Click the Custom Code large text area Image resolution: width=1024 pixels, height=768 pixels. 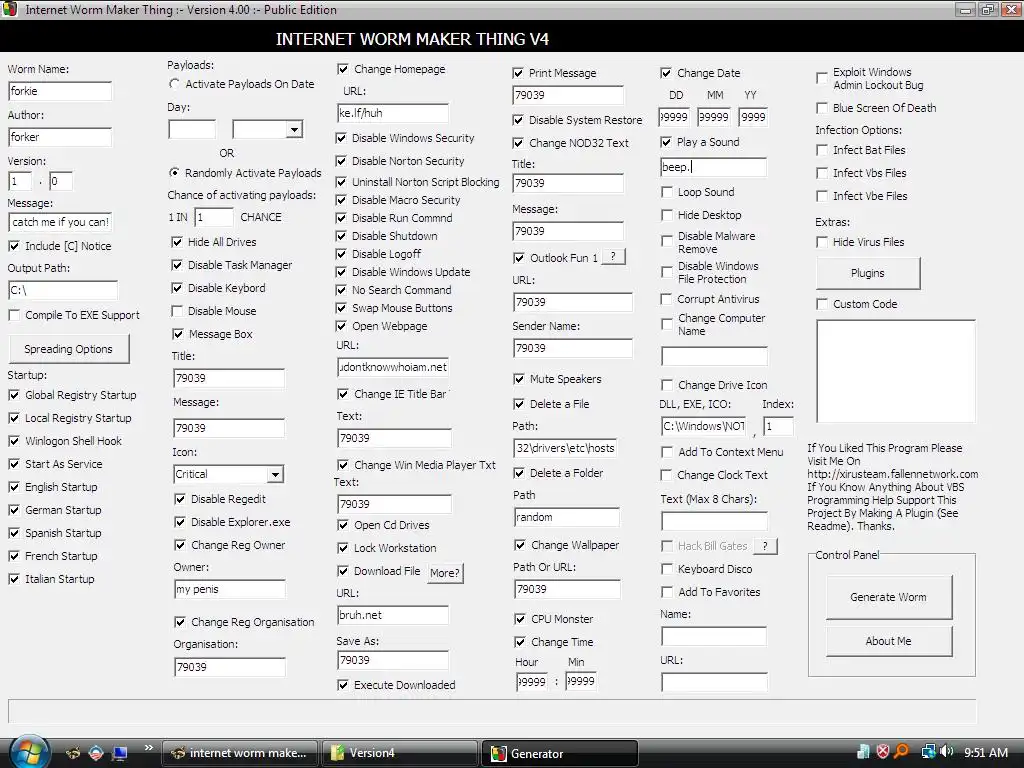point(896,371)
